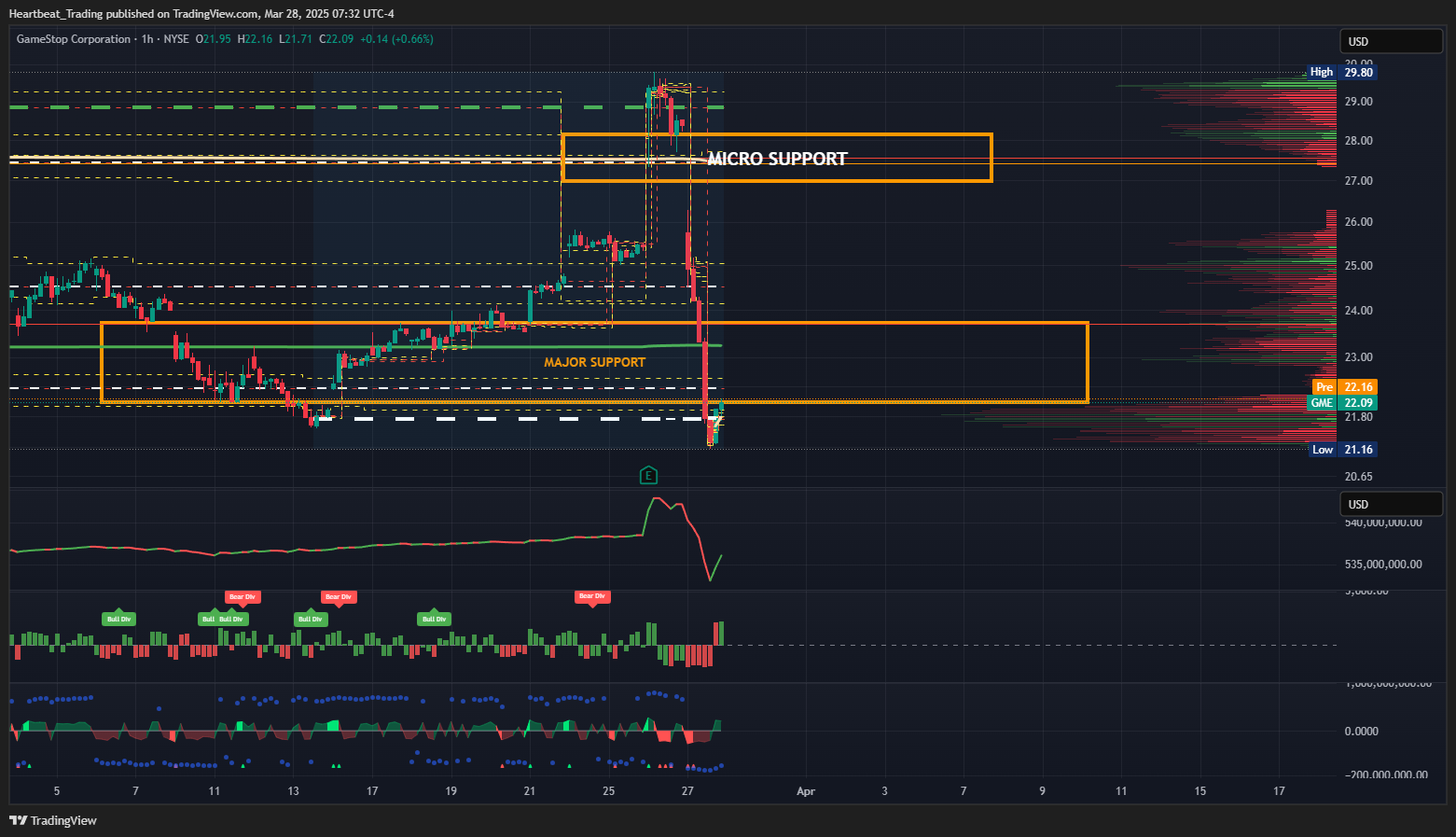Image resolution: width=1456 pixels, height=837 pixels.
Task: Click the 0.0000 oscillator scale value
Action: click(x=1361, y=732)
